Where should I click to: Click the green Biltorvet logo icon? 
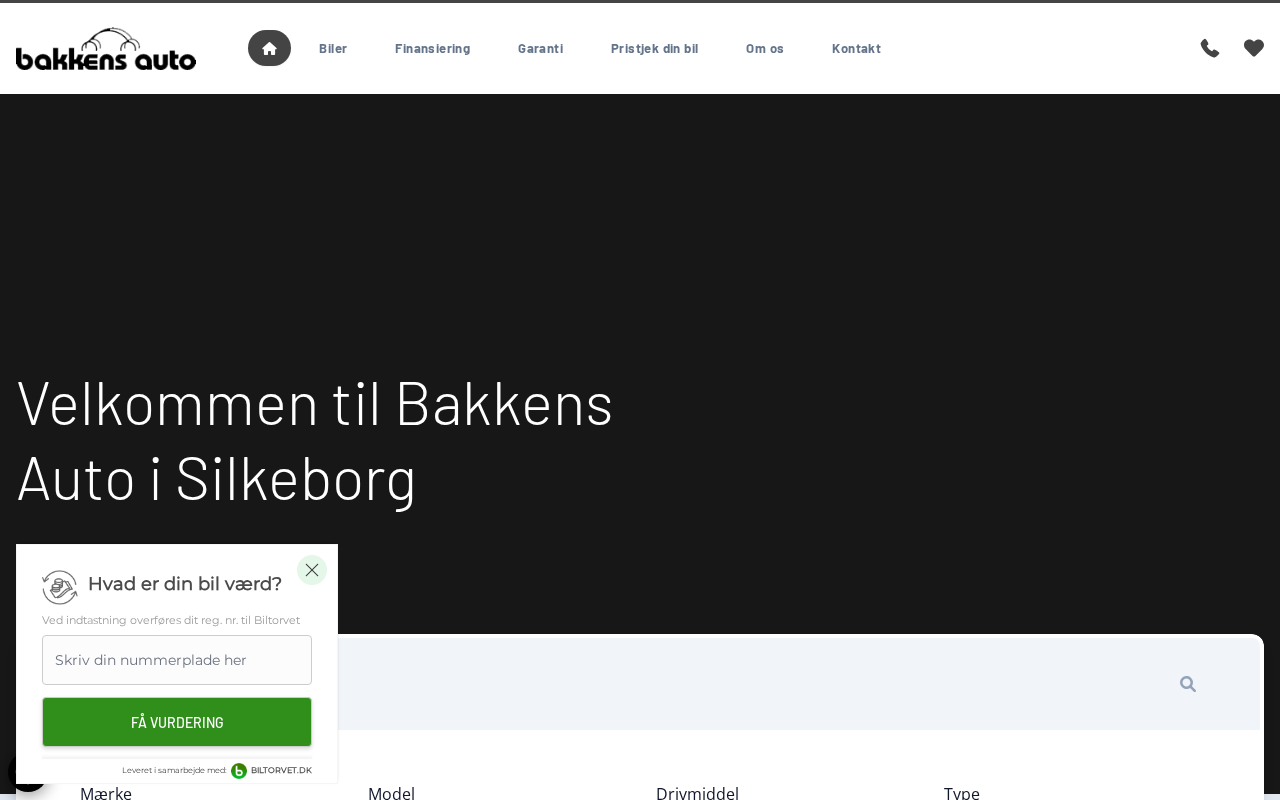(239, 771)
